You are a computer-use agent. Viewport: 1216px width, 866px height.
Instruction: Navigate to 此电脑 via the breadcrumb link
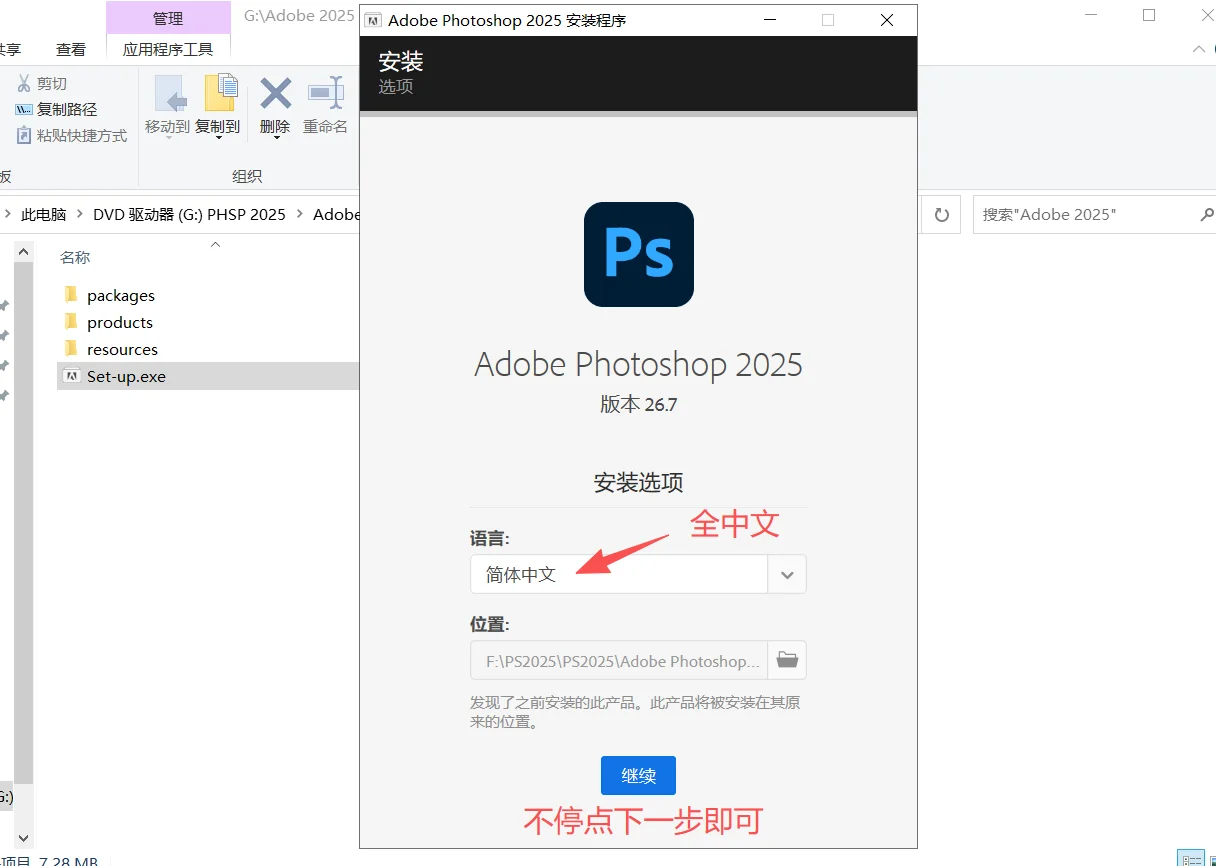click(x=44, y=214)
